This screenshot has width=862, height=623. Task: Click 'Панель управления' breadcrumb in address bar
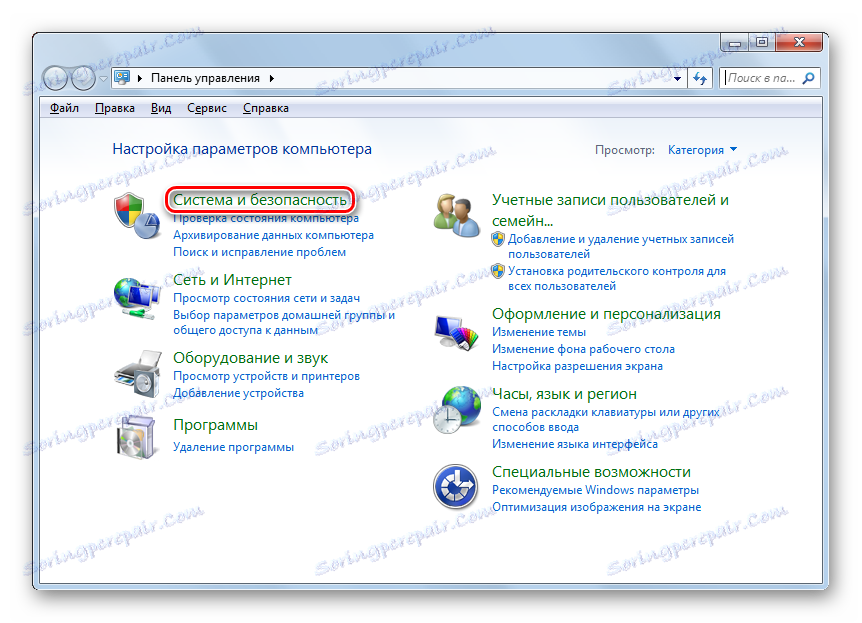205,78
